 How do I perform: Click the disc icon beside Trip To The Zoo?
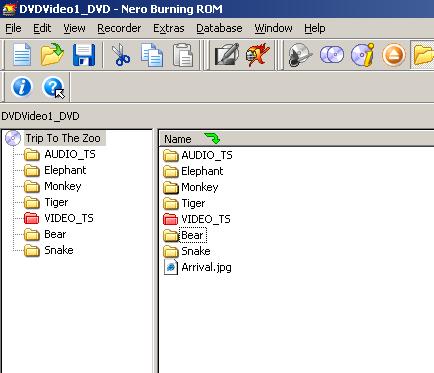pos(13,138)
